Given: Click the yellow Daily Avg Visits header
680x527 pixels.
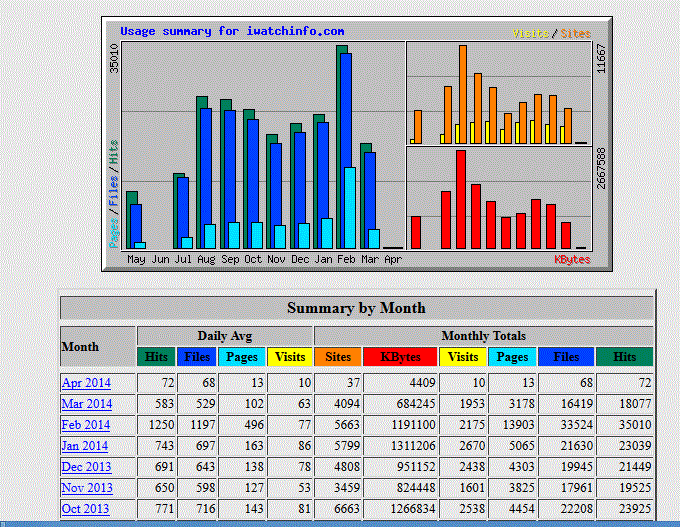Looking at the screenshot, I should pos(290,357).
